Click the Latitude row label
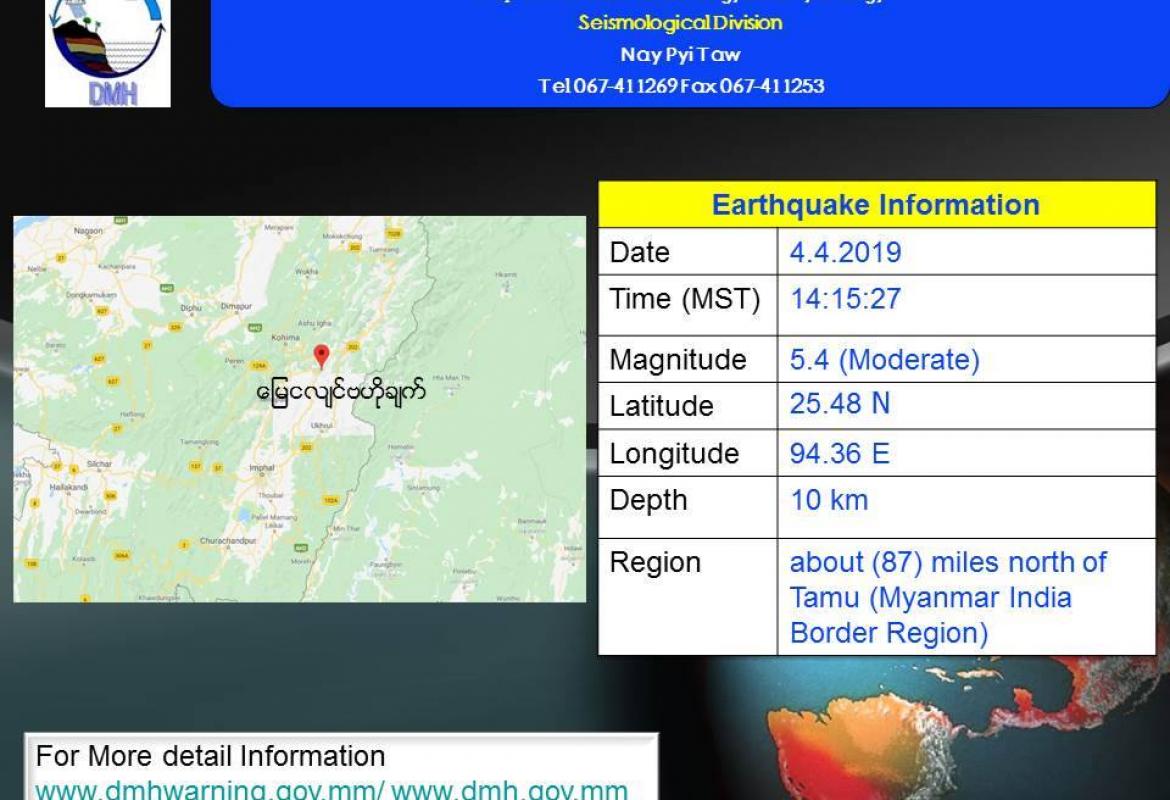 click(661, 406)
